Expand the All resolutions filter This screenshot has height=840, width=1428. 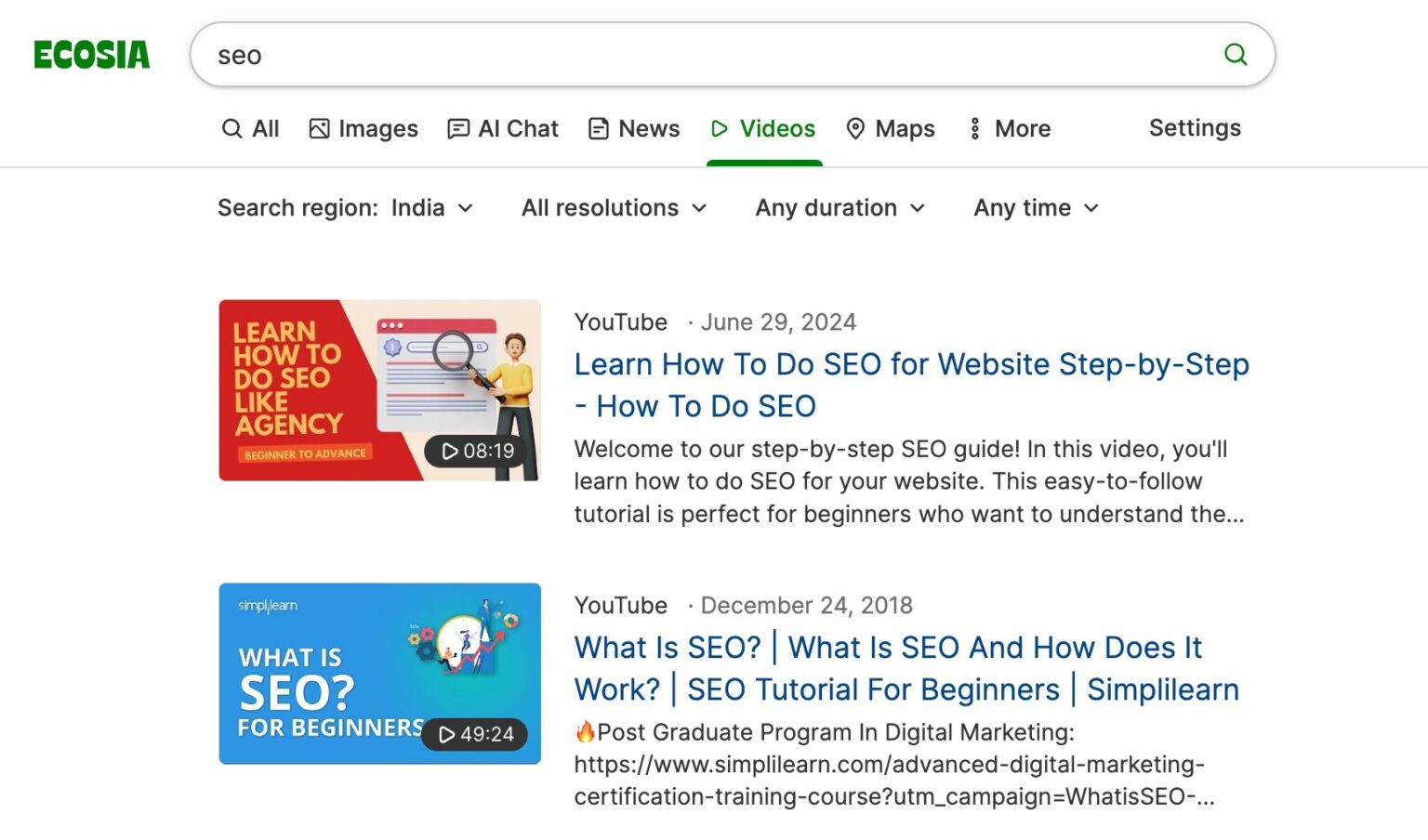tap(614, 208)
